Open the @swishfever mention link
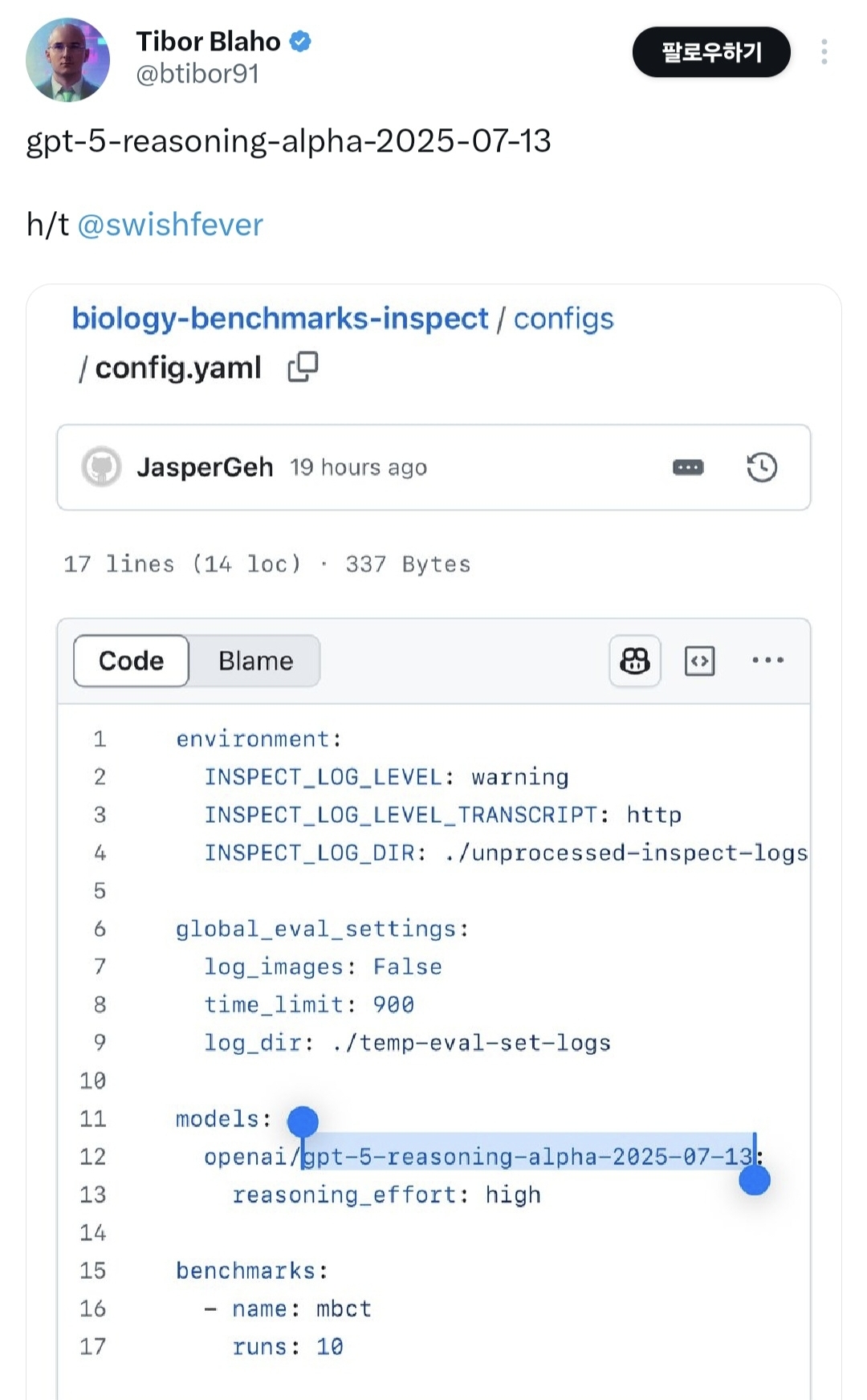The image size is (867, 1400). tap(170, 225)
